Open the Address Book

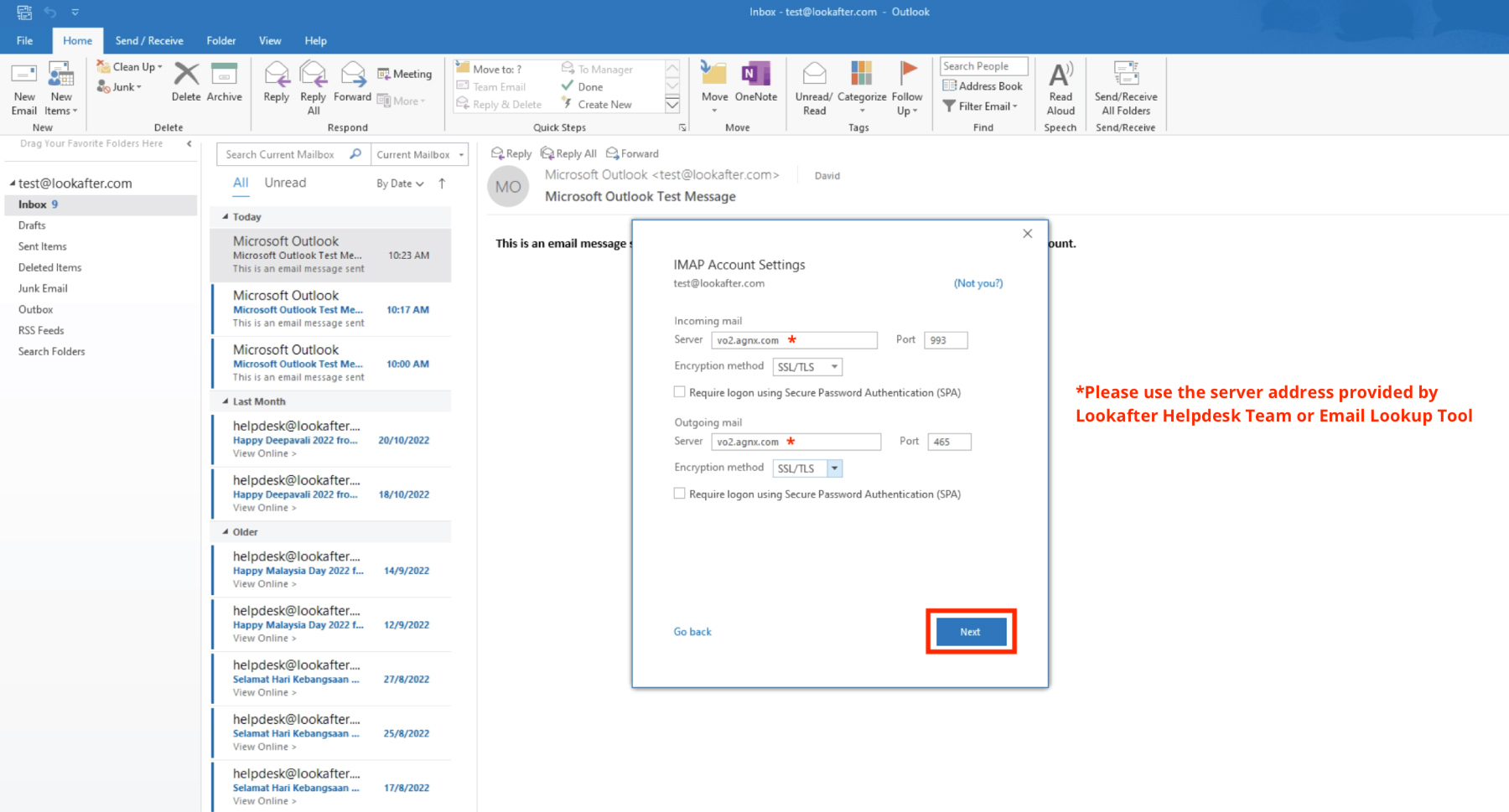coord(983,86)
